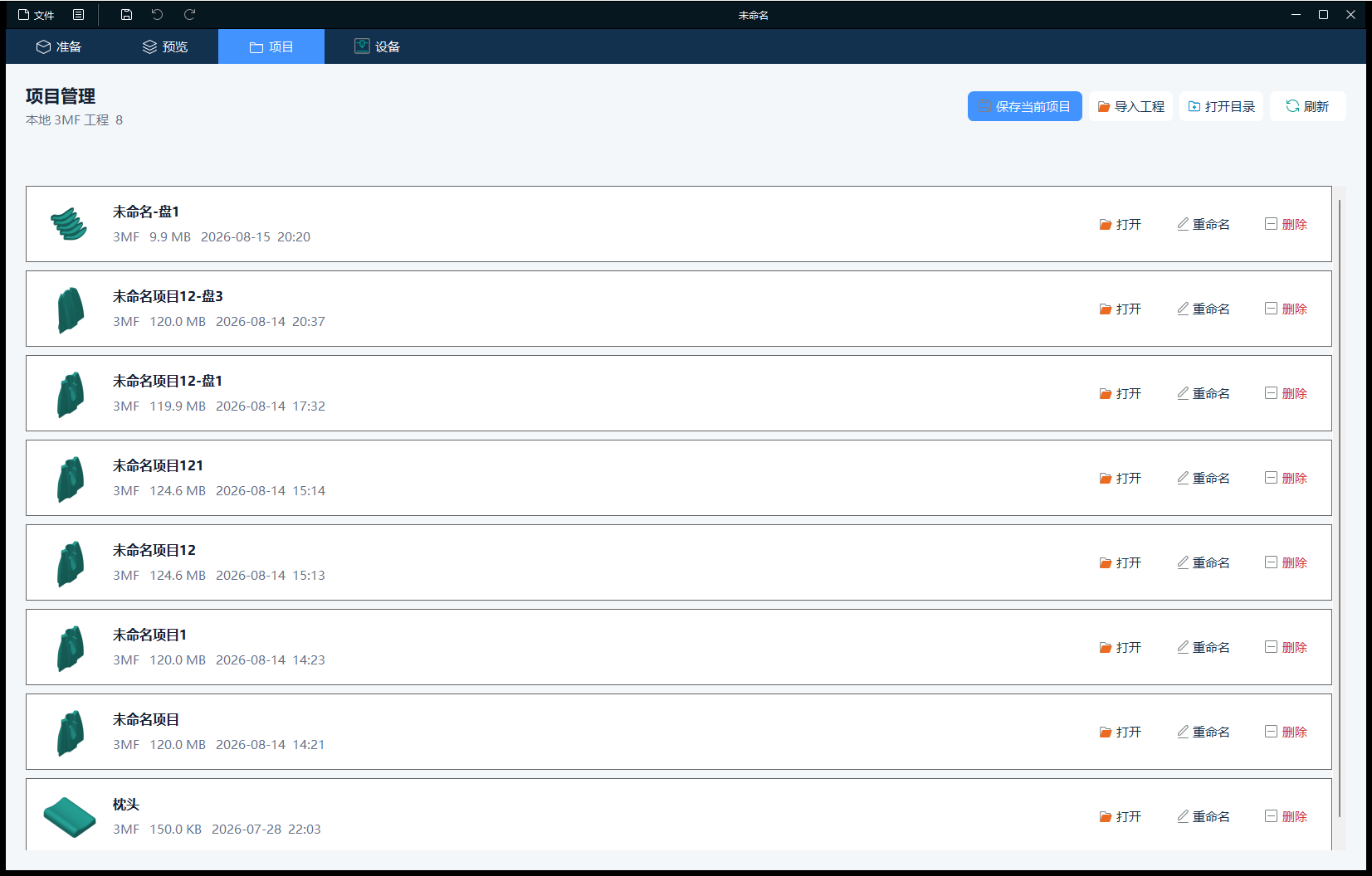Click 保存当前项目 button
This screenshot has height=876, width=1372.
1025,106
